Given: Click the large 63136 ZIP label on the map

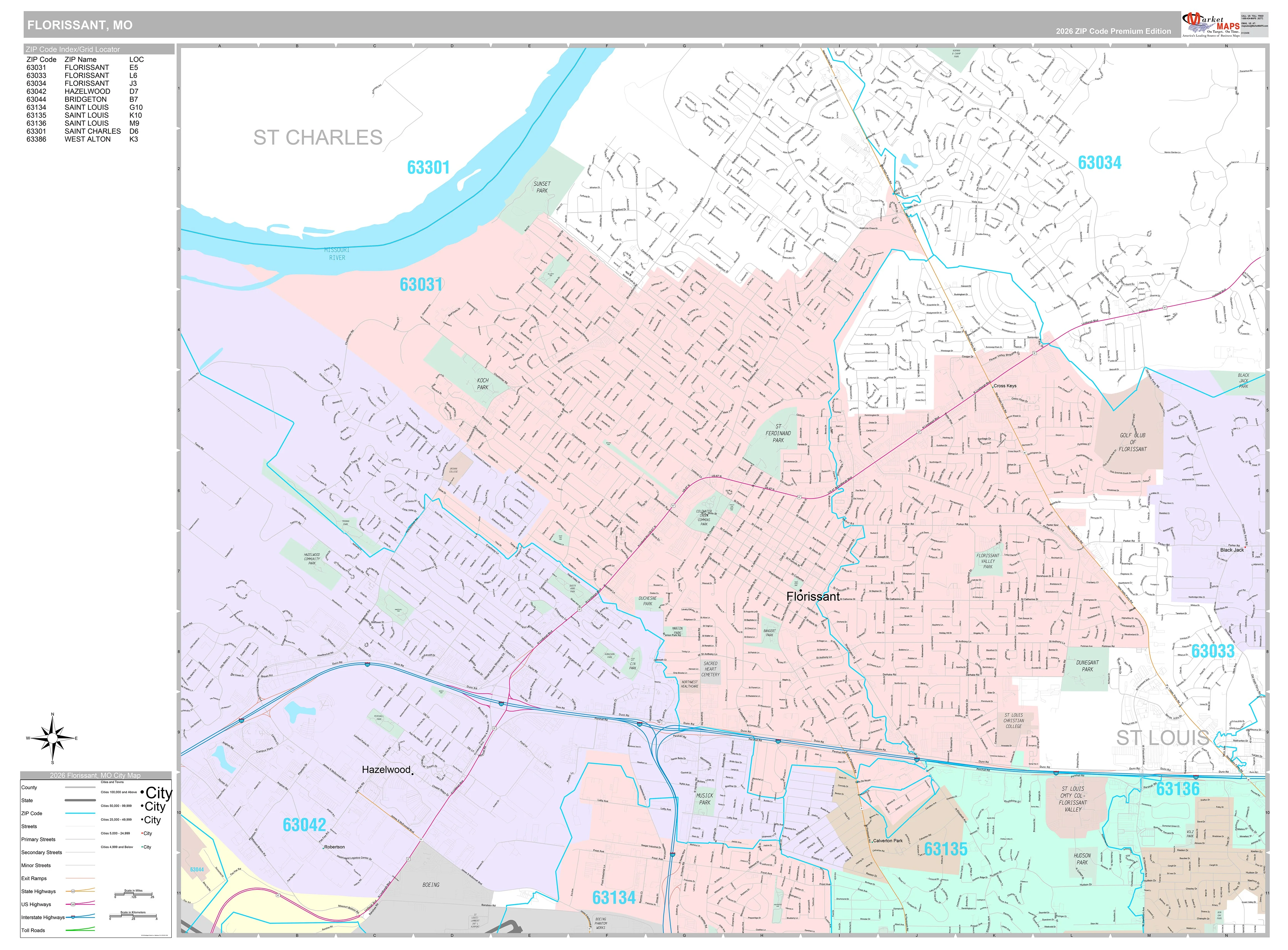Looking at the screenshot, I should coord(1177,789).
